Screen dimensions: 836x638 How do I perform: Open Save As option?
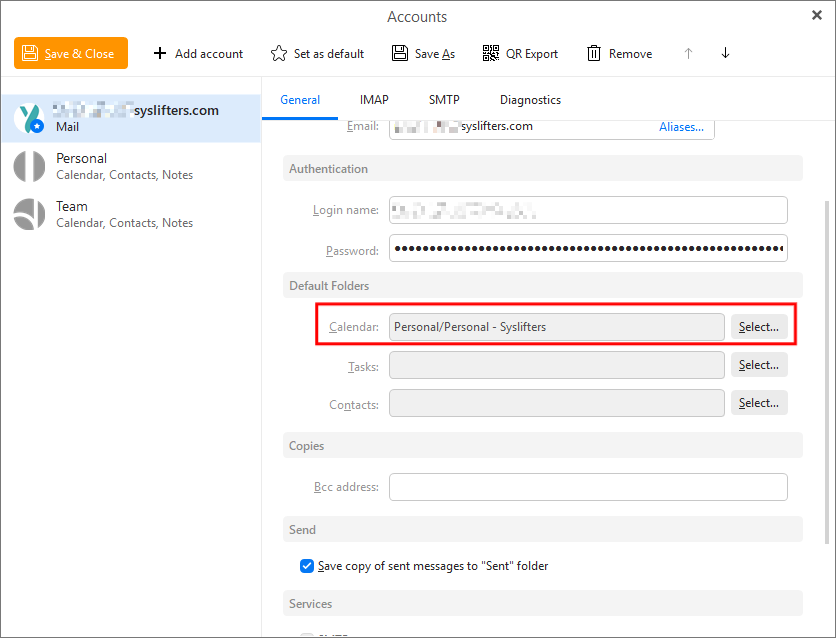click(424, 53)
